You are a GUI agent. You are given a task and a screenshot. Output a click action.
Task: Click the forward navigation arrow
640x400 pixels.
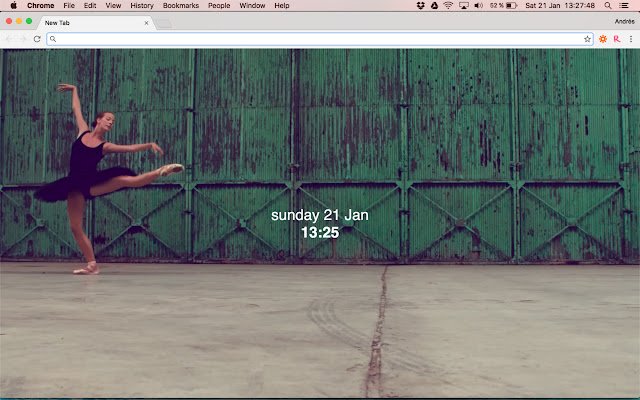(22, 39)
